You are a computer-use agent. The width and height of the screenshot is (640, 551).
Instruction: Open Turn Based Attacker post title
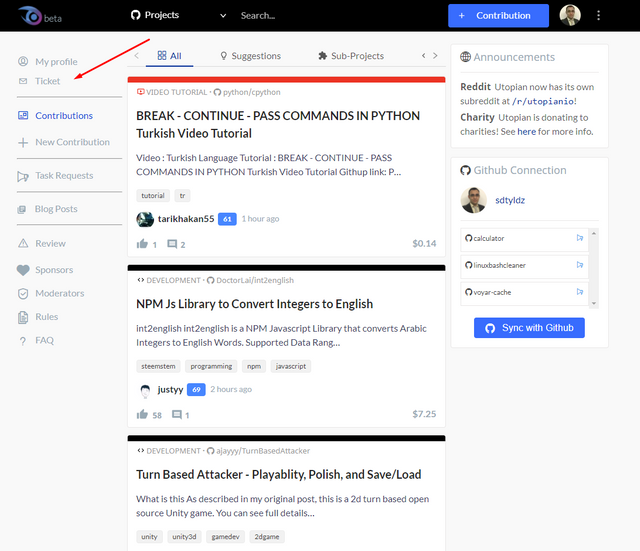[x=278, y=475]
